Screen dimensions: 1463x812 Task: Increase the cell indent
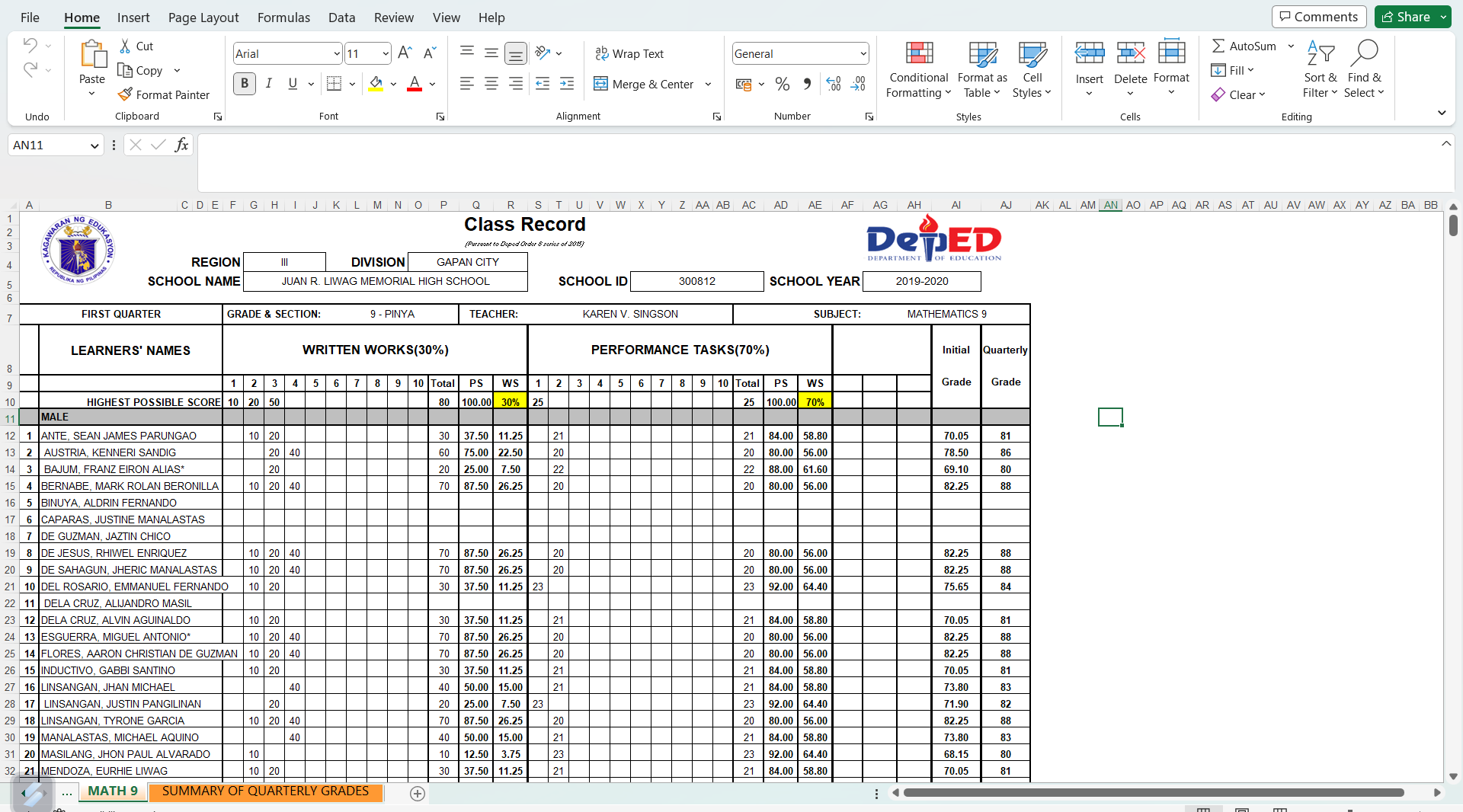point(567,84)
